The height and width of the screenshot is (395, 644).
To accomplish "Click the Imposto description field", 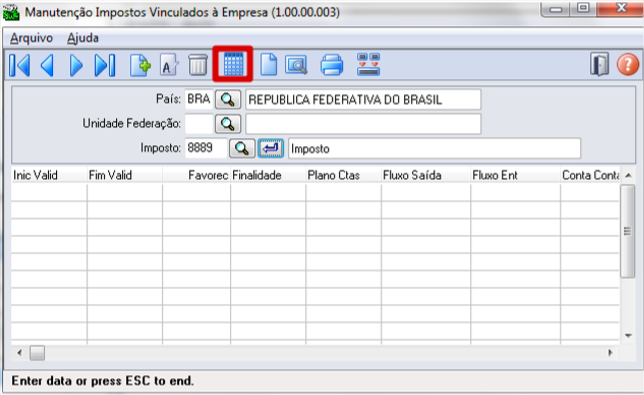I will (434, 148).
